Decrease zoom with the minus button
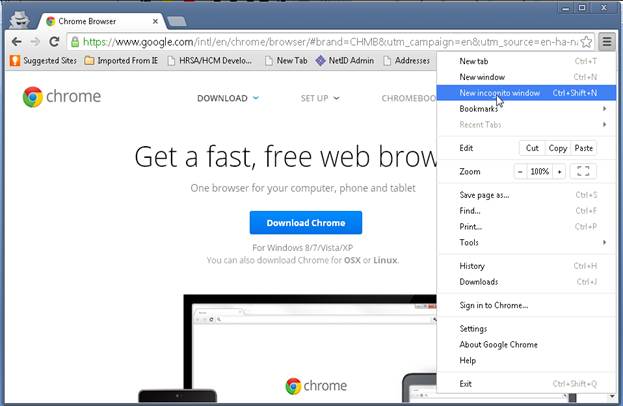Screen dimensions: 623x406 click(x=520, y=172)
